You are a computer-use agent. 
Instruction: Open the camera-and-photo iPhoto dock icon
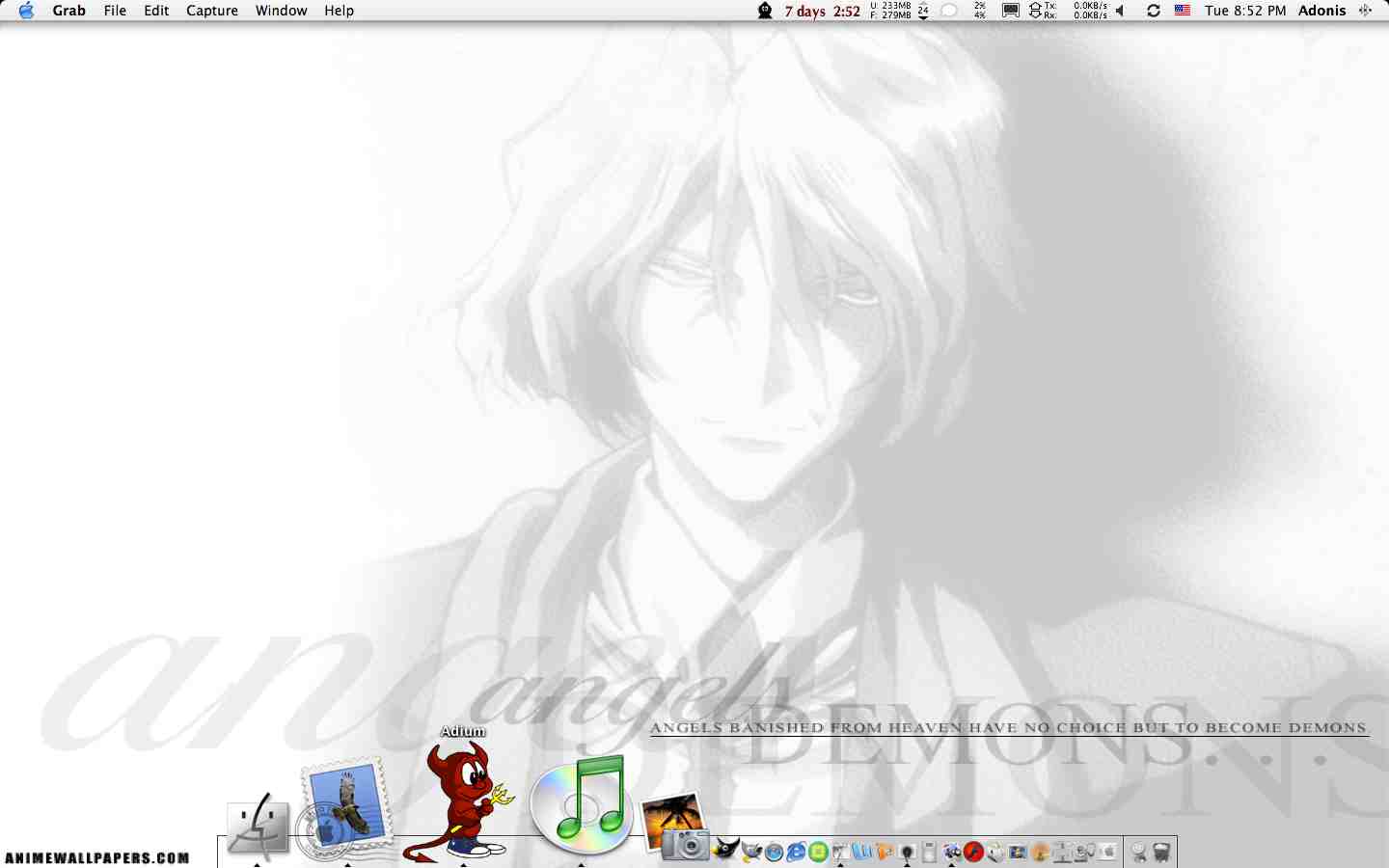[675, 827]
